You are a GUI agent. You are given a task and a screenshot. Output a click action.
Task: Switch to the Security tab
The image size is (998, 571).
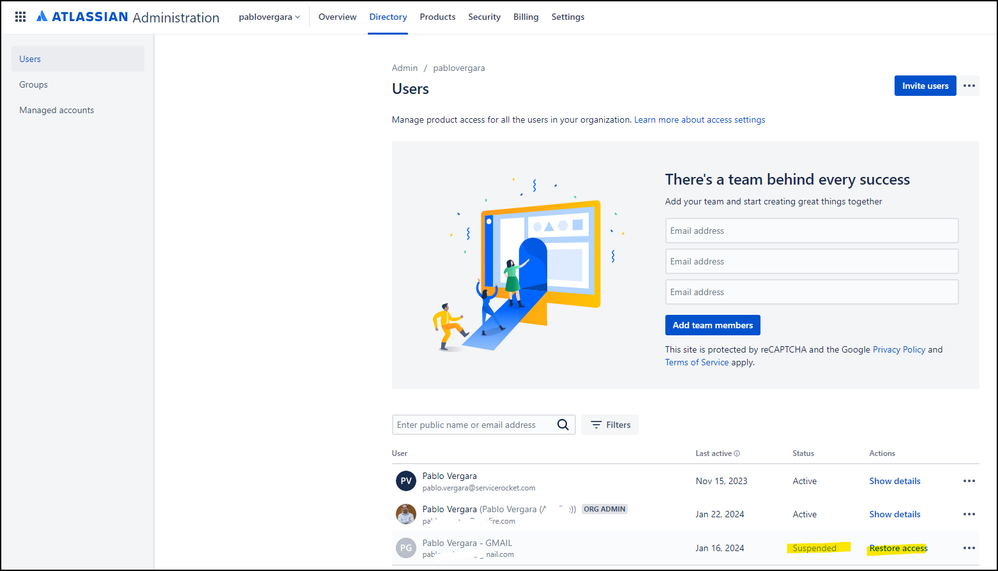[484, 17]
